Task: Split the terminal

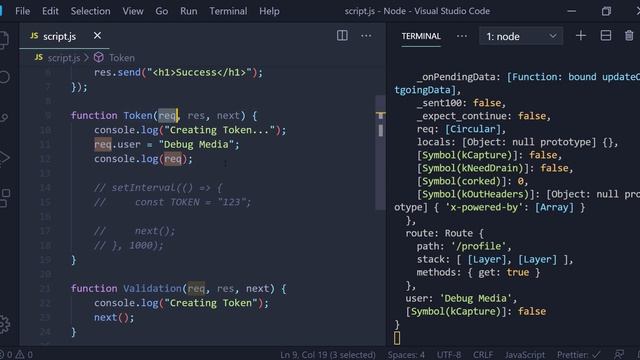Action: (606, 36)
